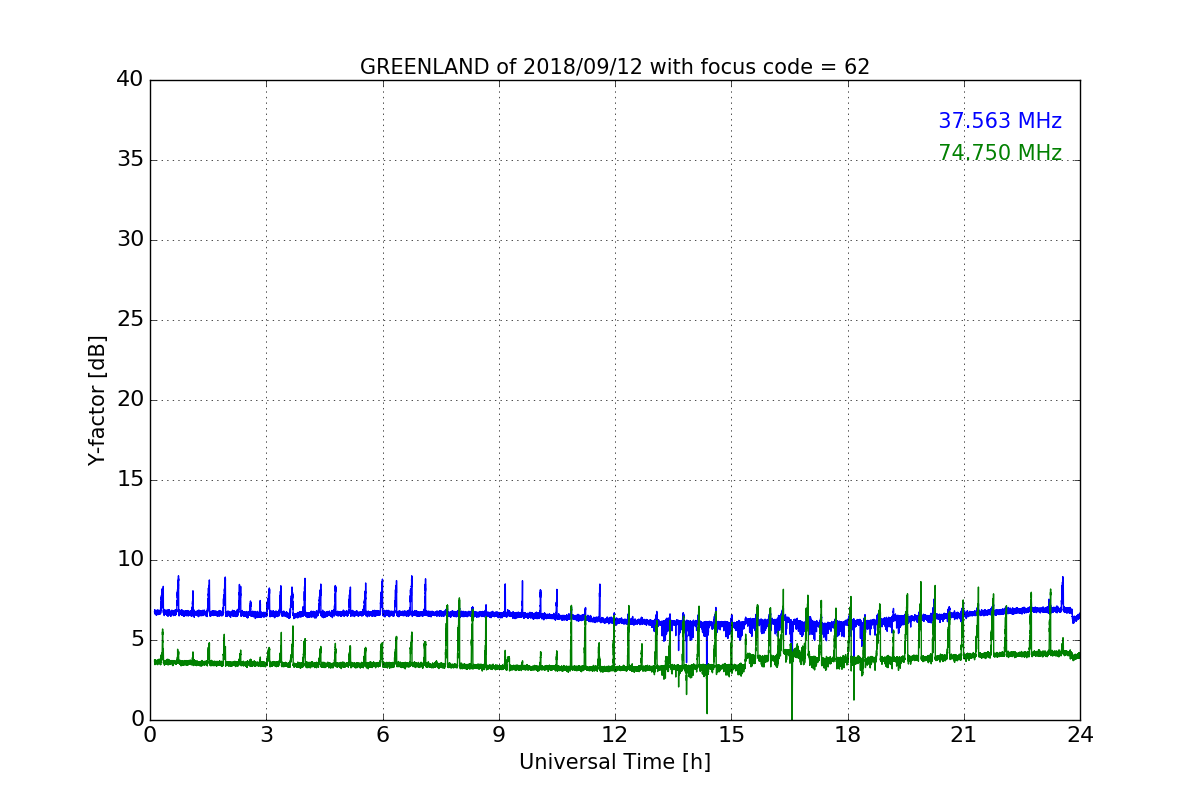Click the x-axis tick label 24
1200x800 pixels.
tap(1080, 735)
